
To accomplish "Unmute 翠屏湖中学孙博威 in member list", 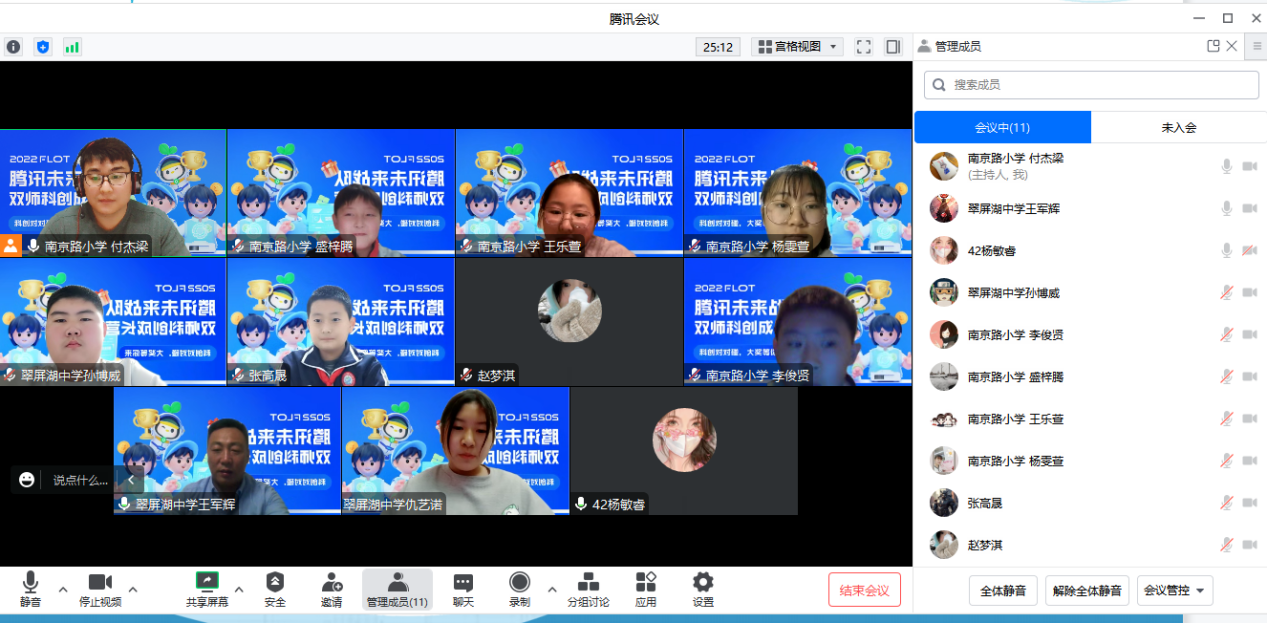I will point(1226,292).
